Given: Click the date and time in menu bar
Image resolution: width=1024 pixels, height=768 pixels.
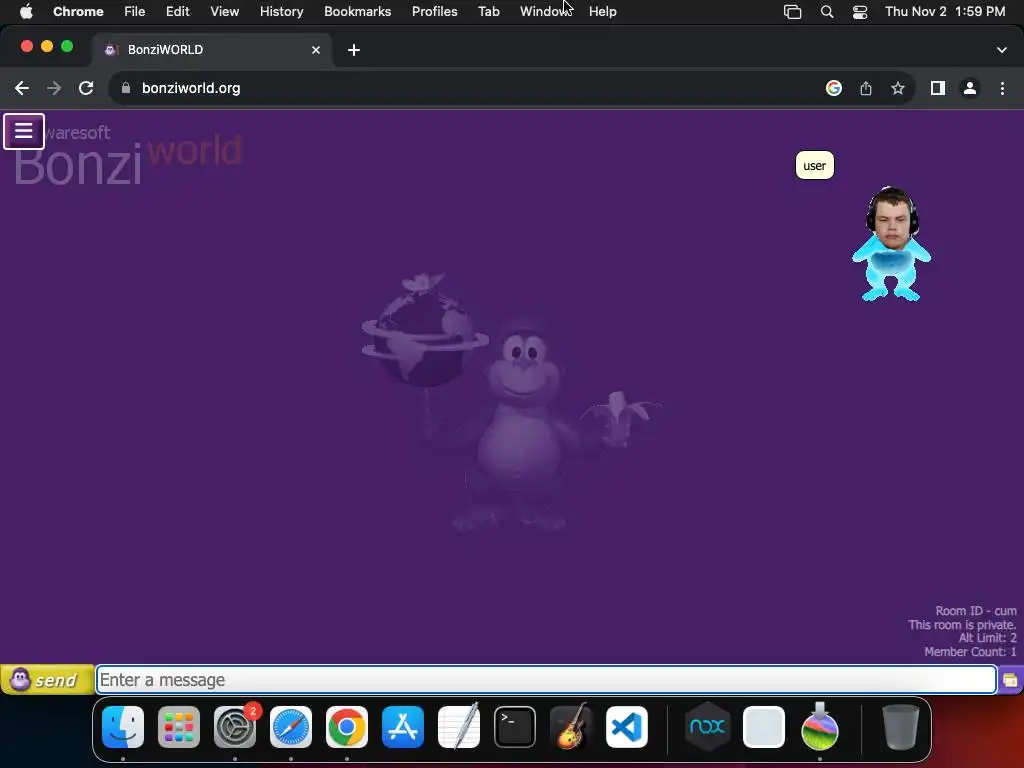Looking at the screenshot, I should (945, 12).
